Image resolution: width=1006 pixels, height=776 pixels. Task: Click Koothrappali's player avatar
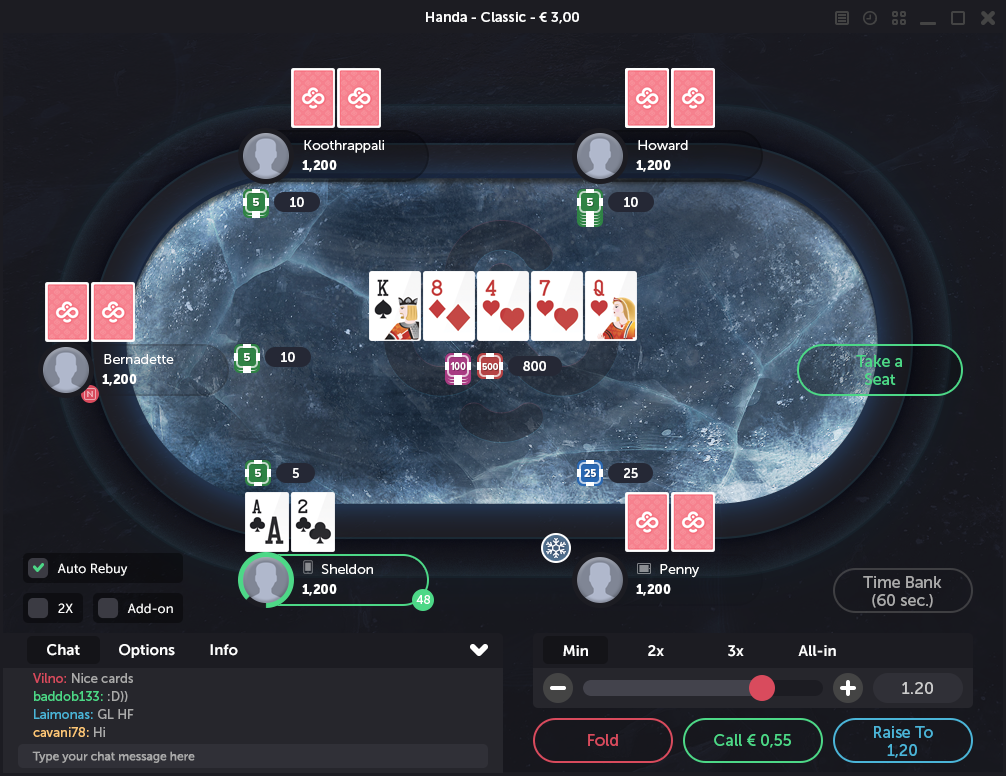[x=266, y=156]
